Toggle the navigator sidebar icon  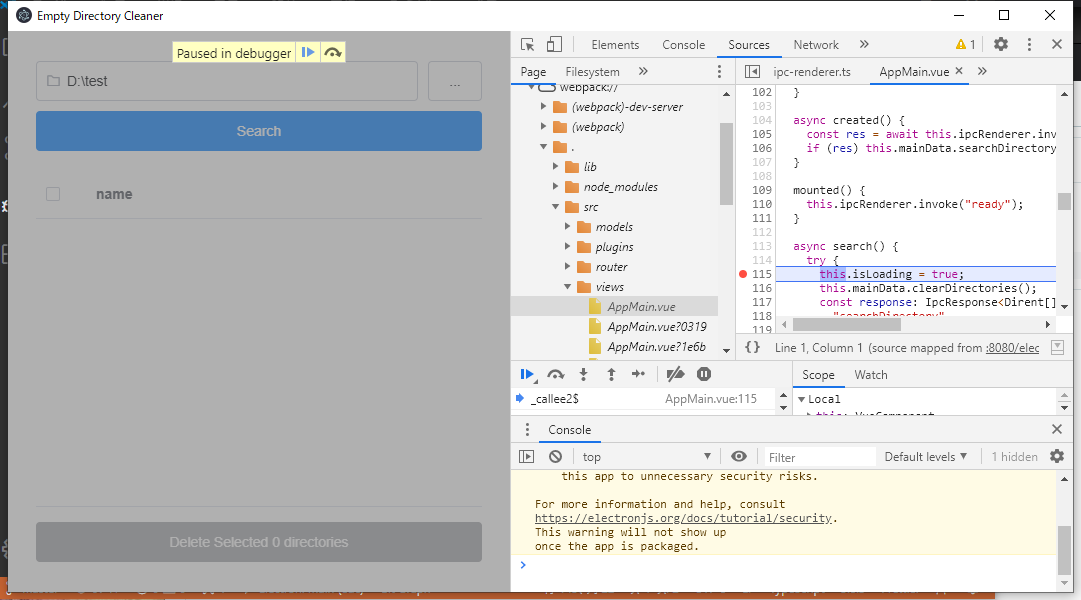pyautogui.click(x=752, y=72)
